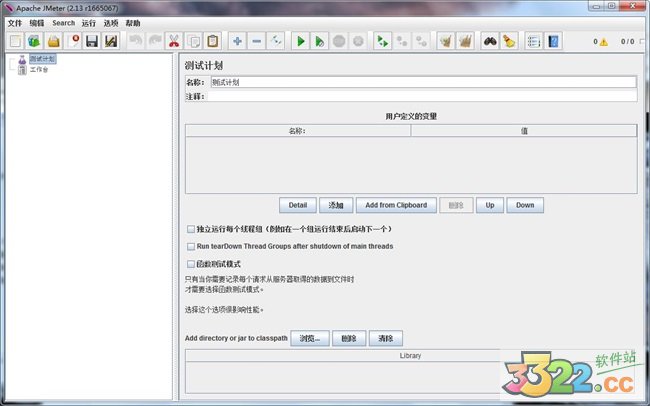Screen dimensions: 650x406
Task: Click the Collapse All minus icon
Action: click(x=257, y=41)
